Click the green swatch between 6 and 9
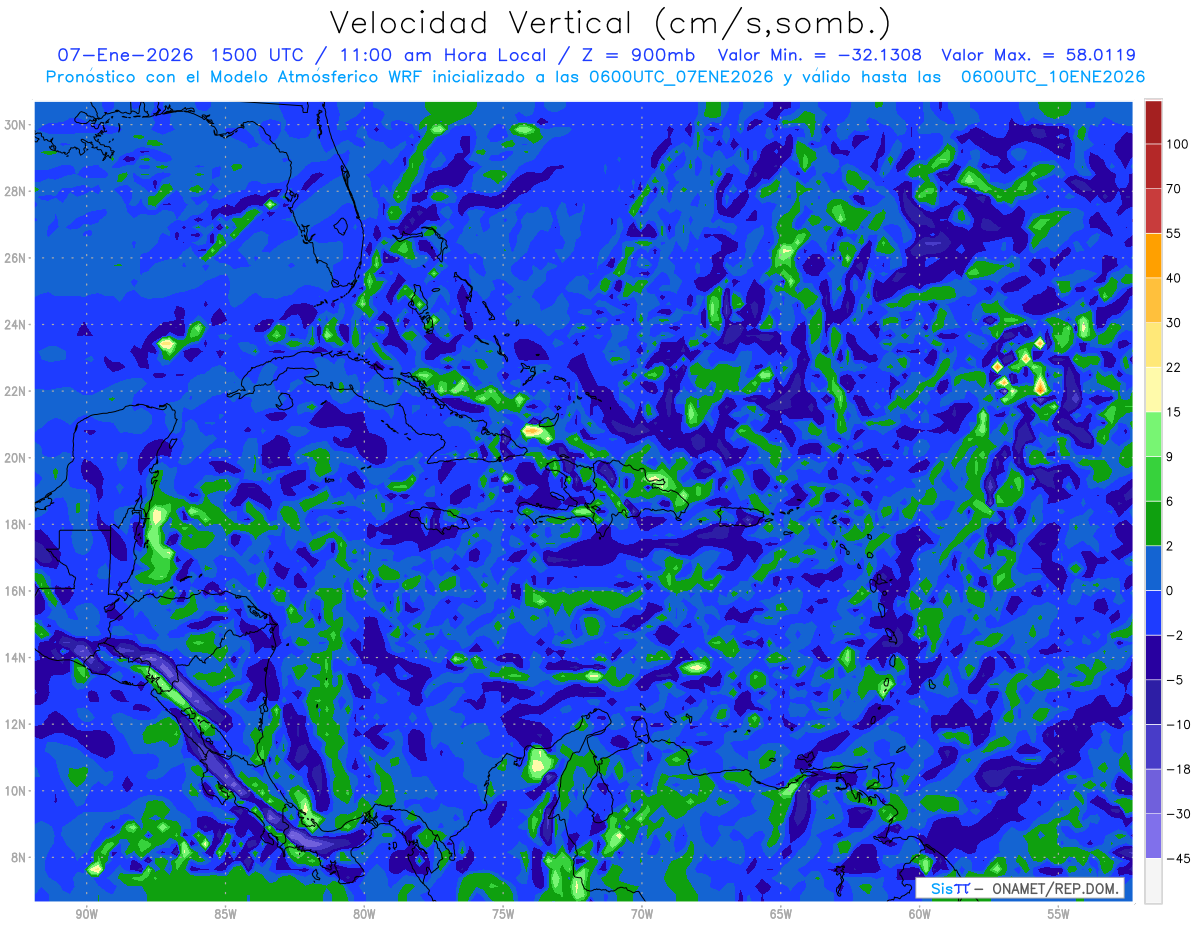 click(1153, 478)
